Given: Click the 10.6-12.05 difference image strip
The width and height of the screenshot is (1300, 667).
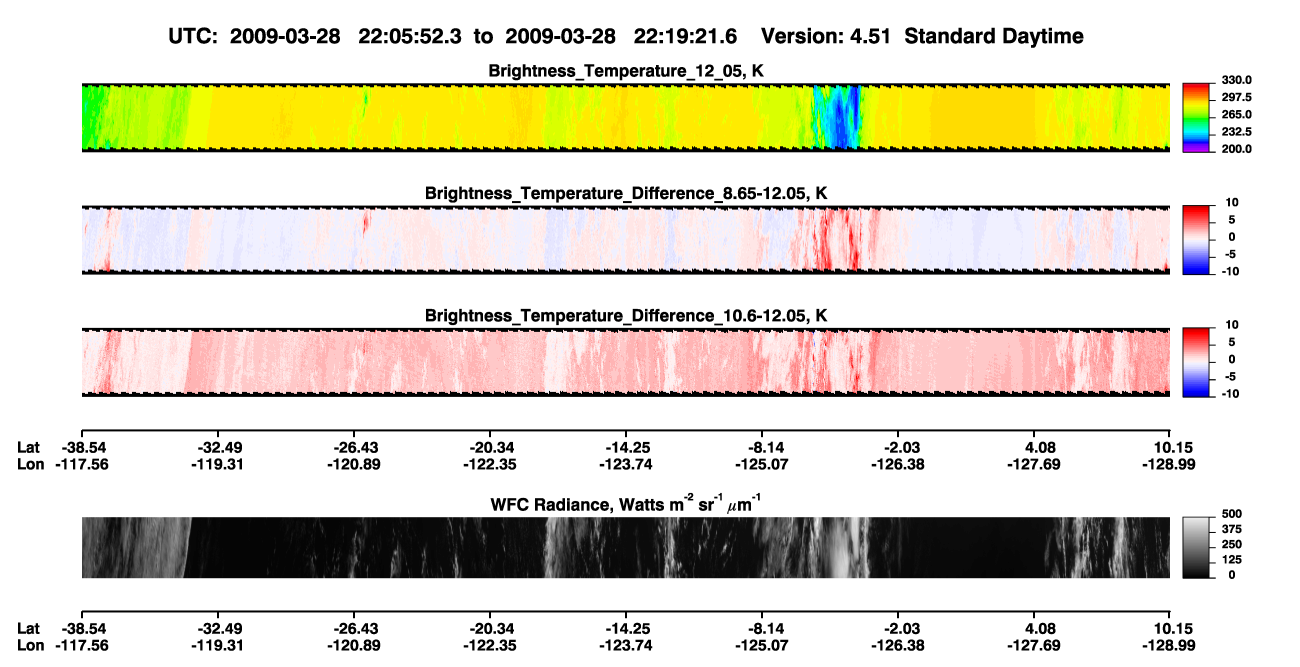Looking at the screenshot, I should [x=626, y=362].
